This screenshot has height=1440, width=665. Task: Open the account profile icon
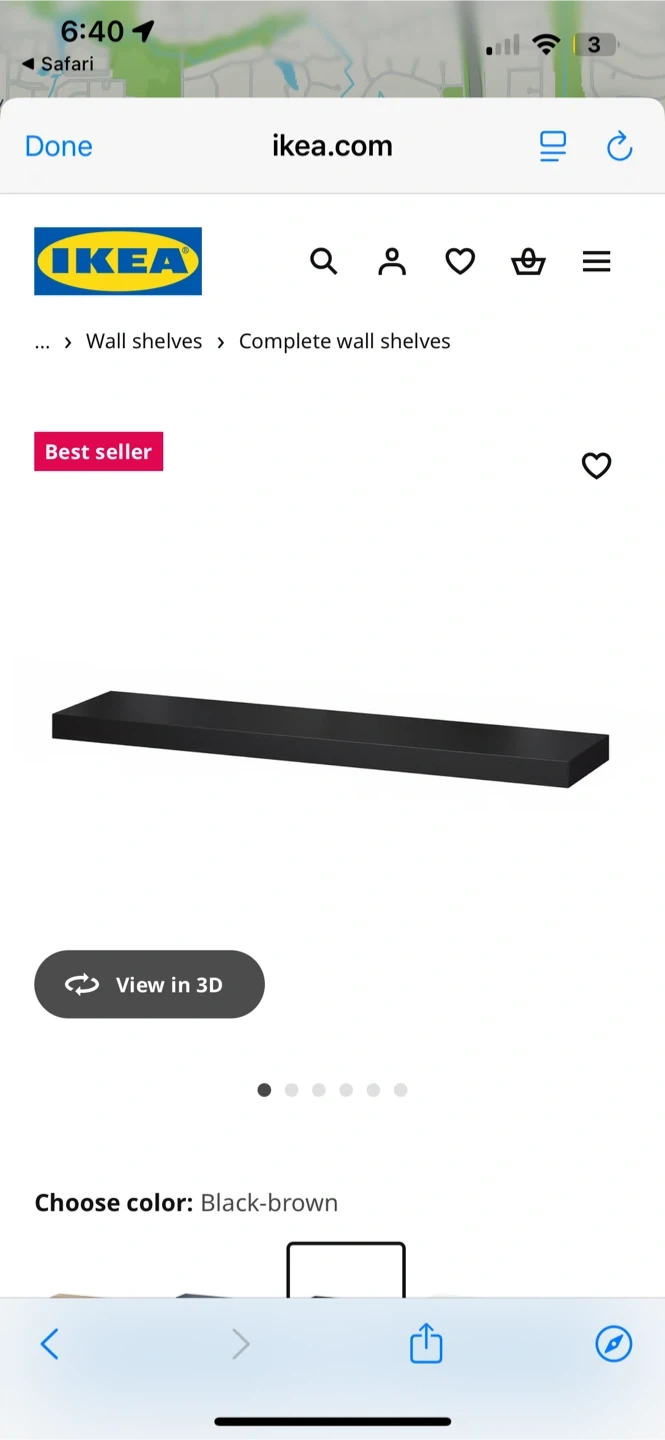tap(392, 262)
